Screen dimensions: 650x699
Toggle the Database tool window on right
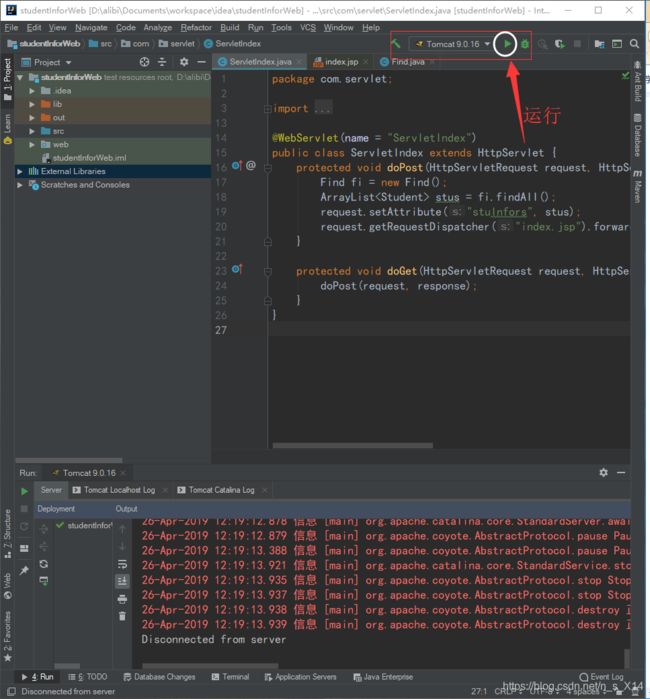pyautogui.click(x=638, y=136)
